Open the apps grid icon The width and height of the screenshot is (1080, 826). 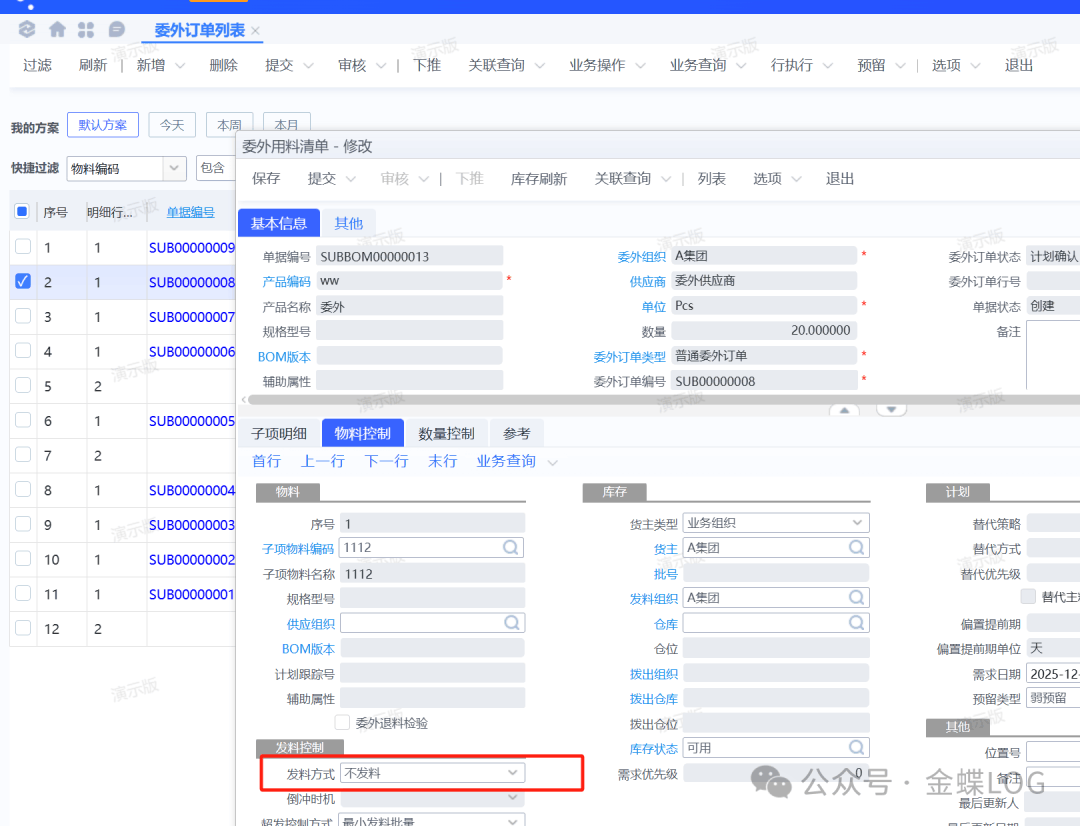(x=86, y=30)
